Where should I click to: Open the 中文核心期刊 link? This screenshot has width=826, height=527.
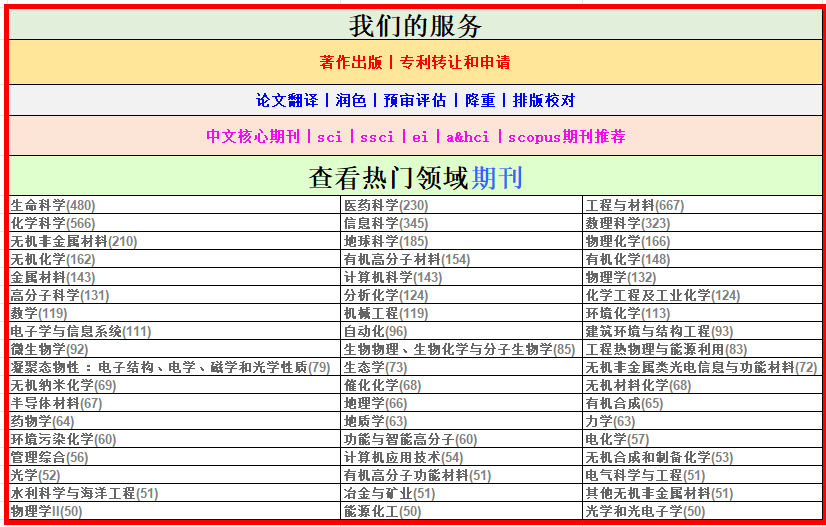[x=253, y=136]
